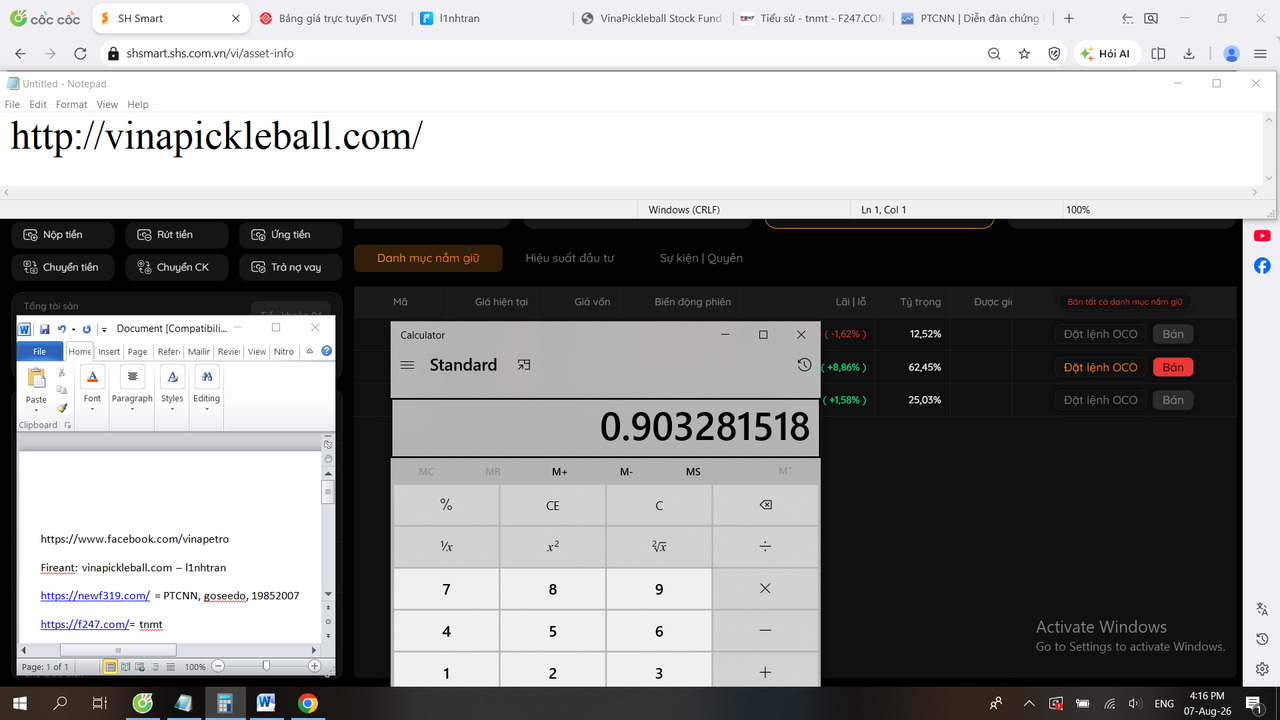Open Windows Start menu
The width and height of the screenshot is (1280, 720).
(x=19, y=703)
